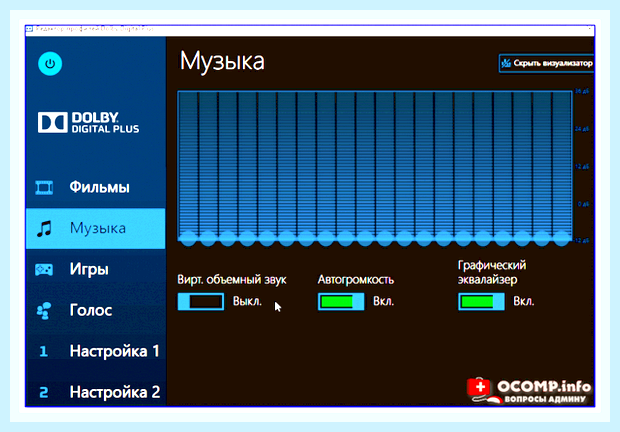
Task: Click the Dolby Digital Plus logo
Action: pyautogui.click(x=89, y=123)
